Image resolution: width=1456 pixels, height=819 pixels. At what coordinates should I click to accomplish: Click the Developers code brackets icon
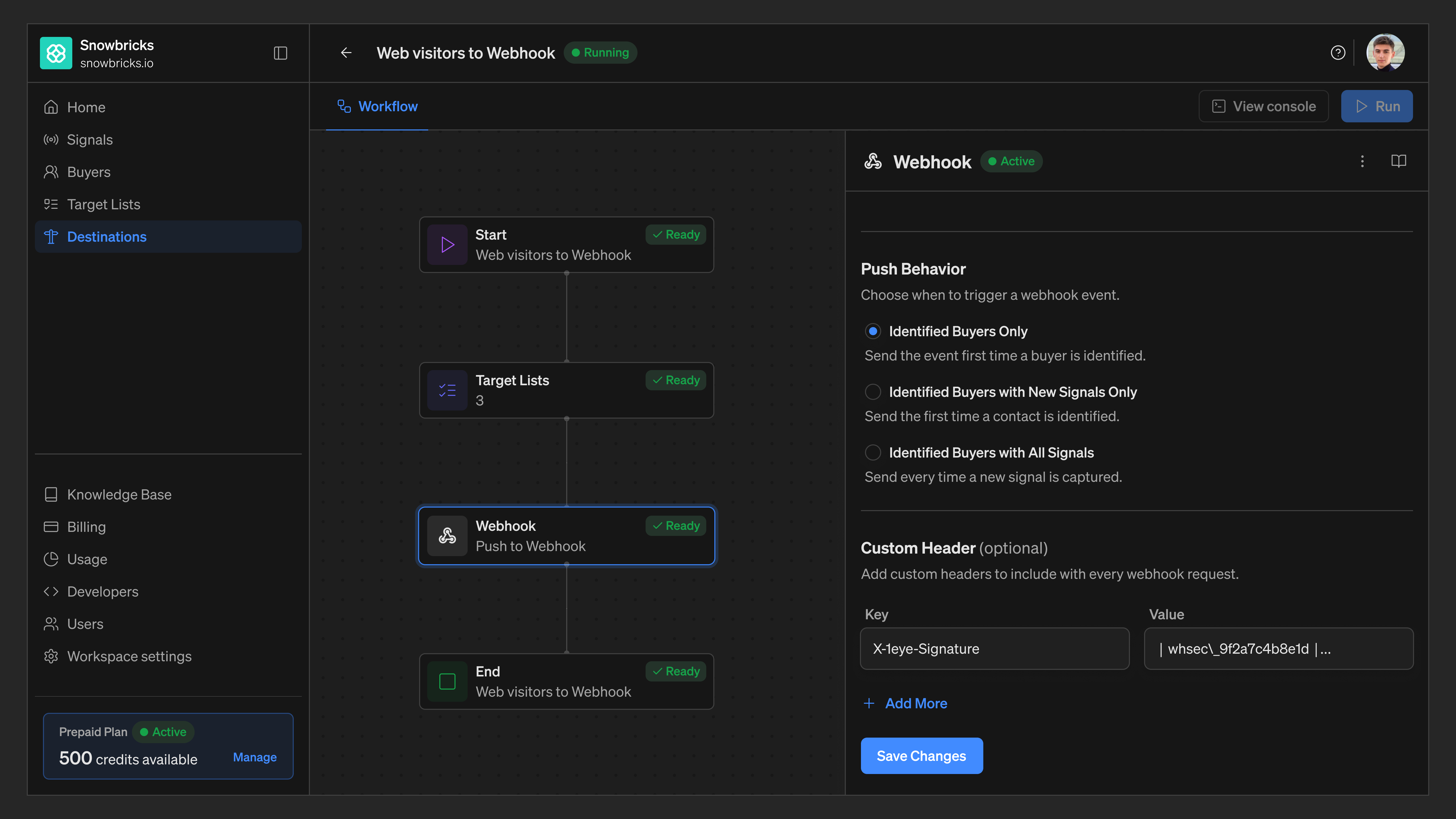click(51, 591)
